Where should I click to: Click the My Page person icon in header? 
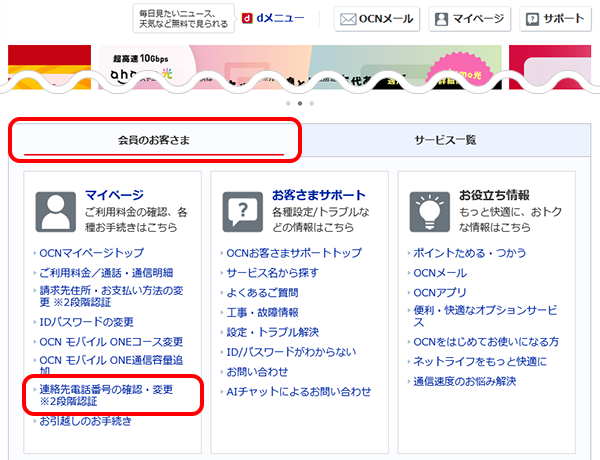442,19
